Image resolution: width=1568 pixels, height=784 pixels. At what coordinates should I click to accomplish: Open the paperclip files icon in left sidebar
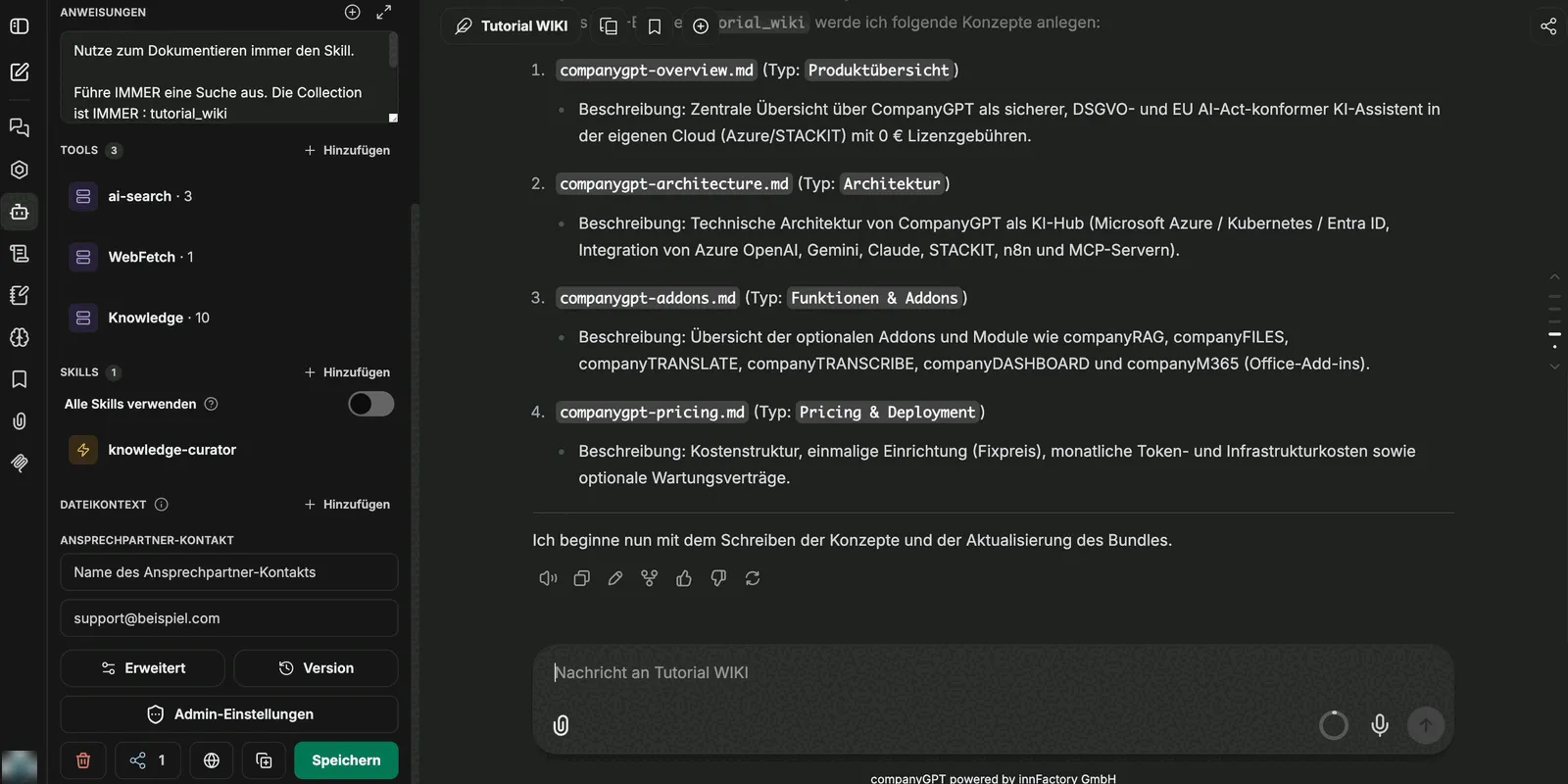point(19,421)
